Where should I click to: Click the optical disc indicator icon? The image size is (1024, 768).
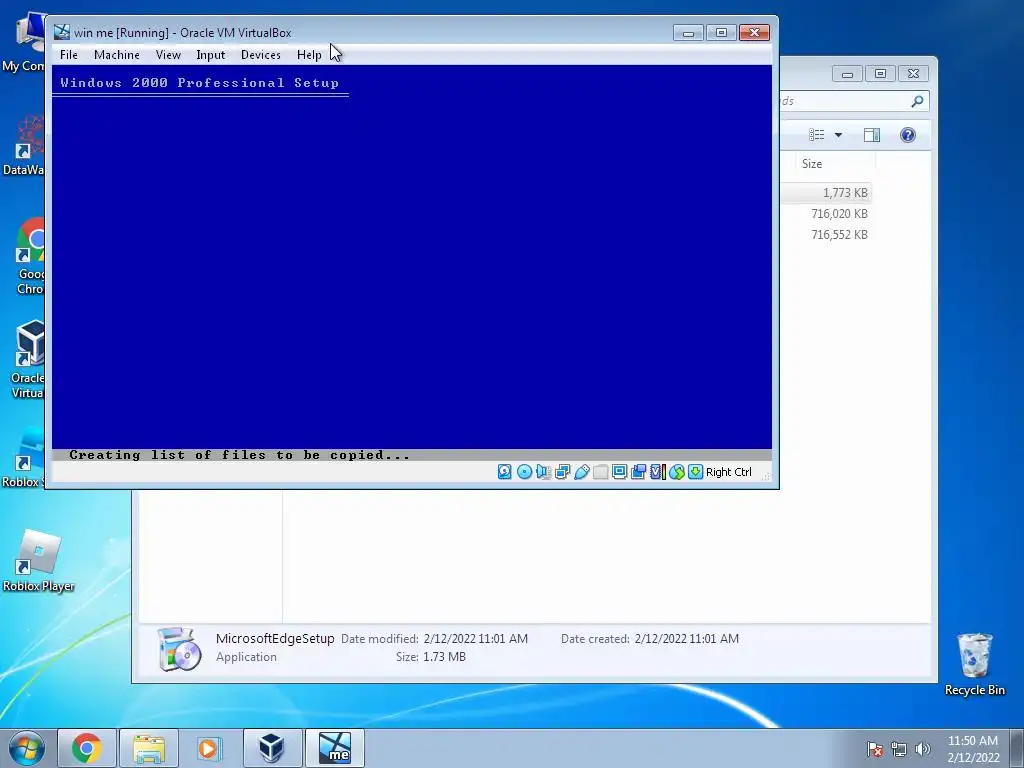point(524,472)
